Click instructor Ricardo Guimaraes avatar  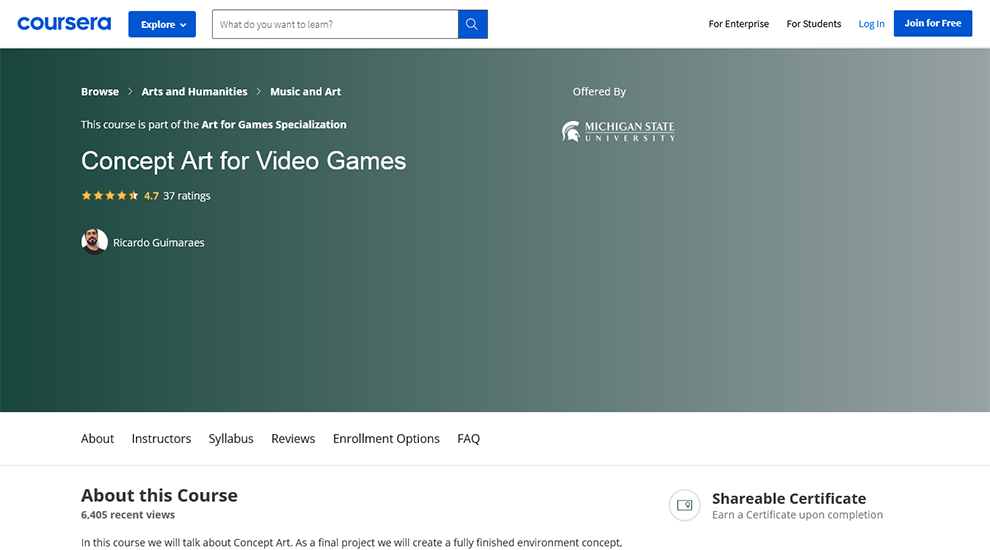tap(94, 242)
